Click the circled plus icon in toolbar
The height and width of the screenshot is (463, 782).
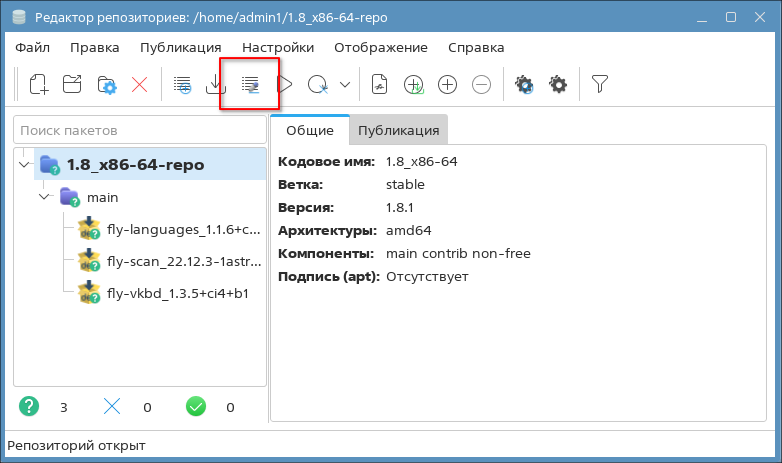coord(447,85)
